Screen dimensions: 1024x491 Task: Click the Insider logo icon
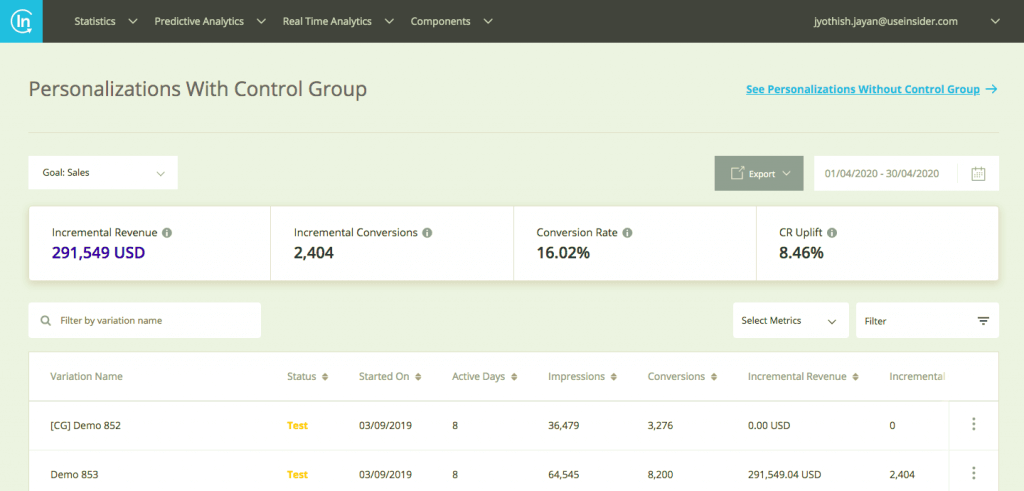tap(21, 21)
